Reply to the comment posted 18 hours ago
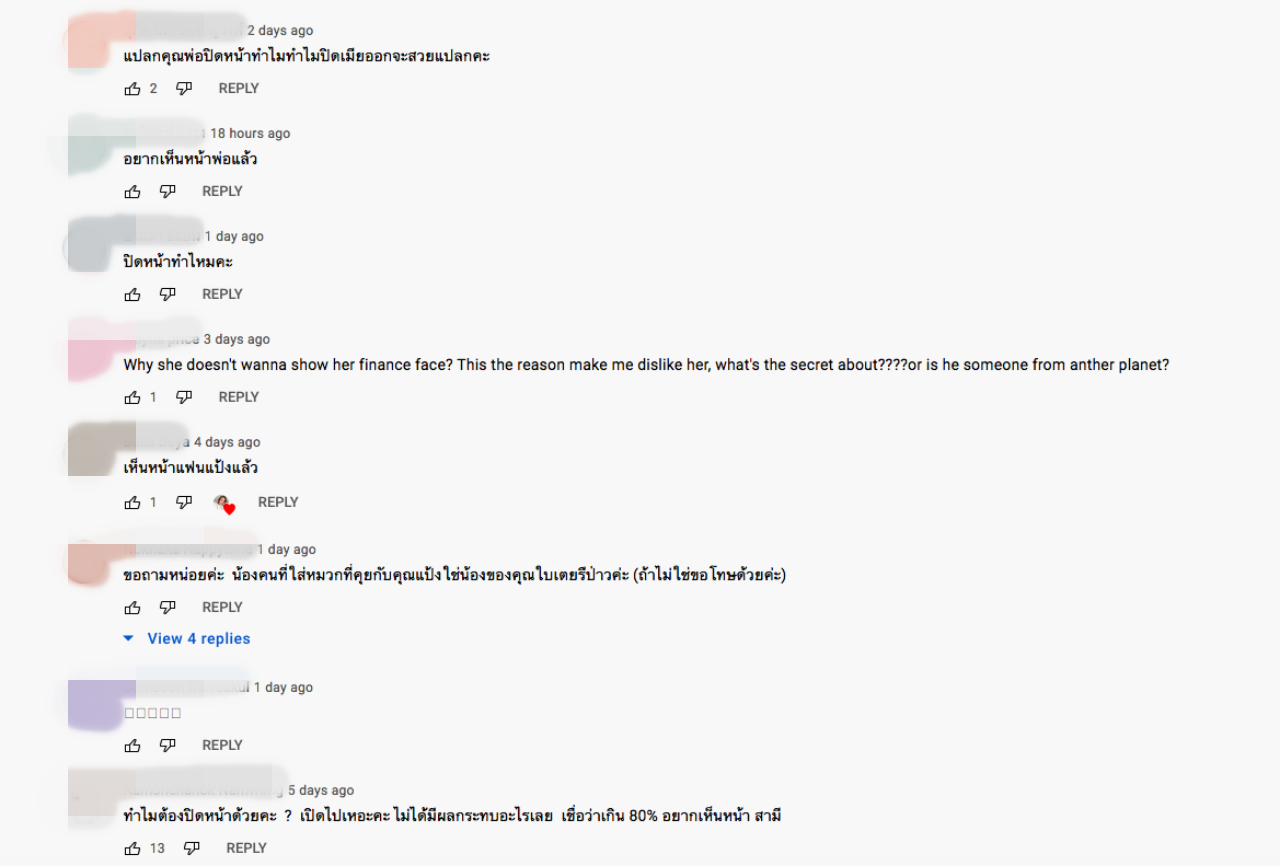The width and height of the screenshot is (1280, 866). click(222, 191)
